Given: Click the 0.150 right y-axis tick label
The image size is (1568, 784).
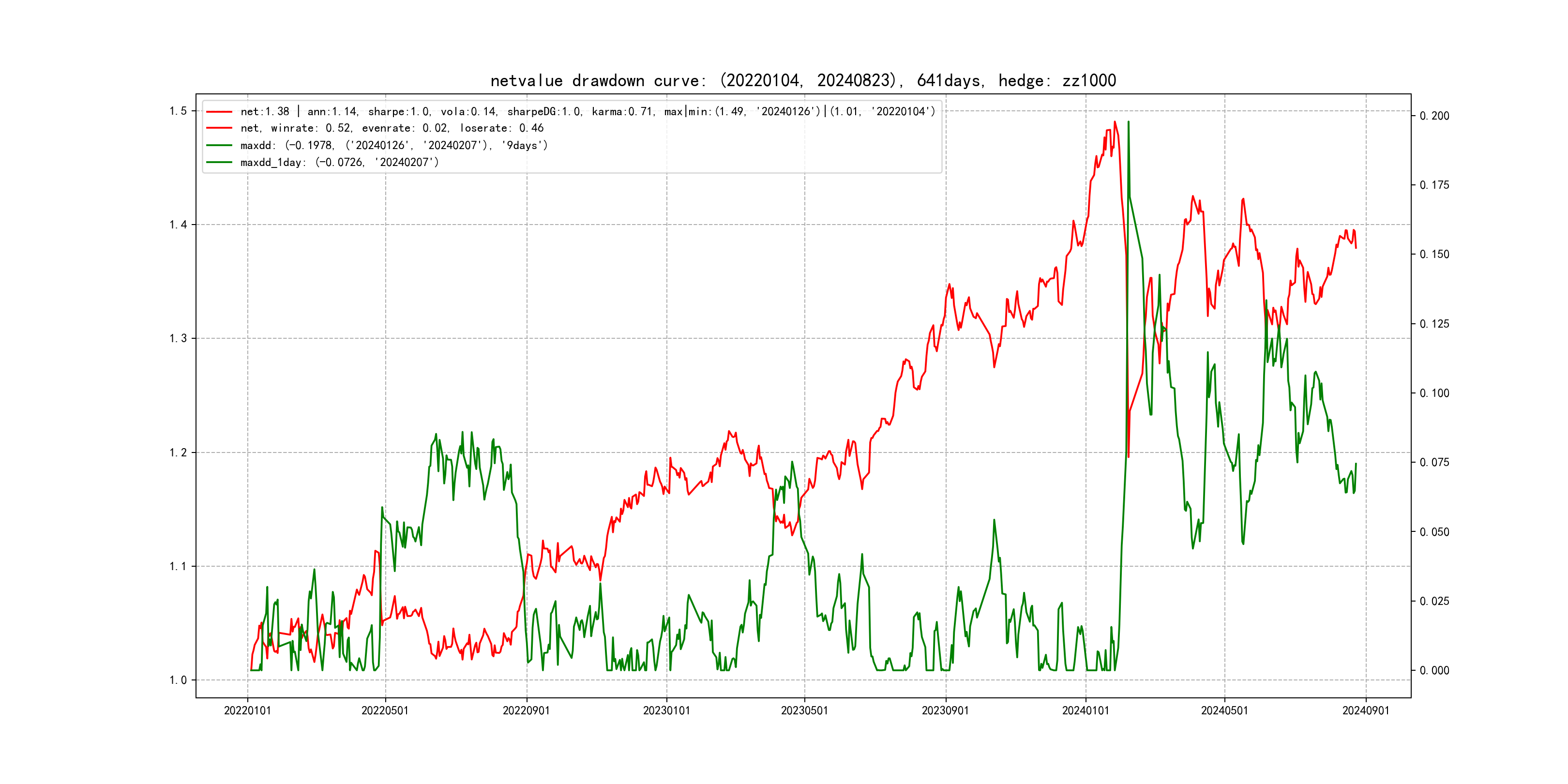Looking at the screenshot, I should pyautogui.click(x=1434, y=255).
